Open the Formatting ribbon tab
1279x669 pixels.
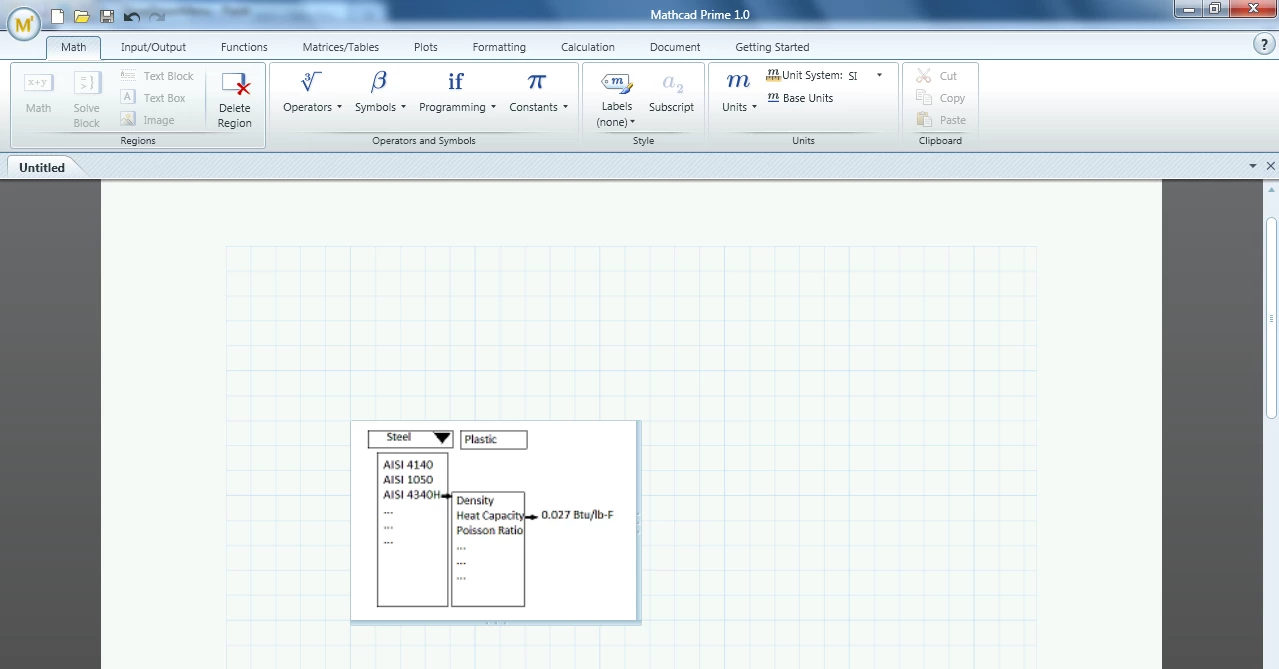(x=499, y=47)
